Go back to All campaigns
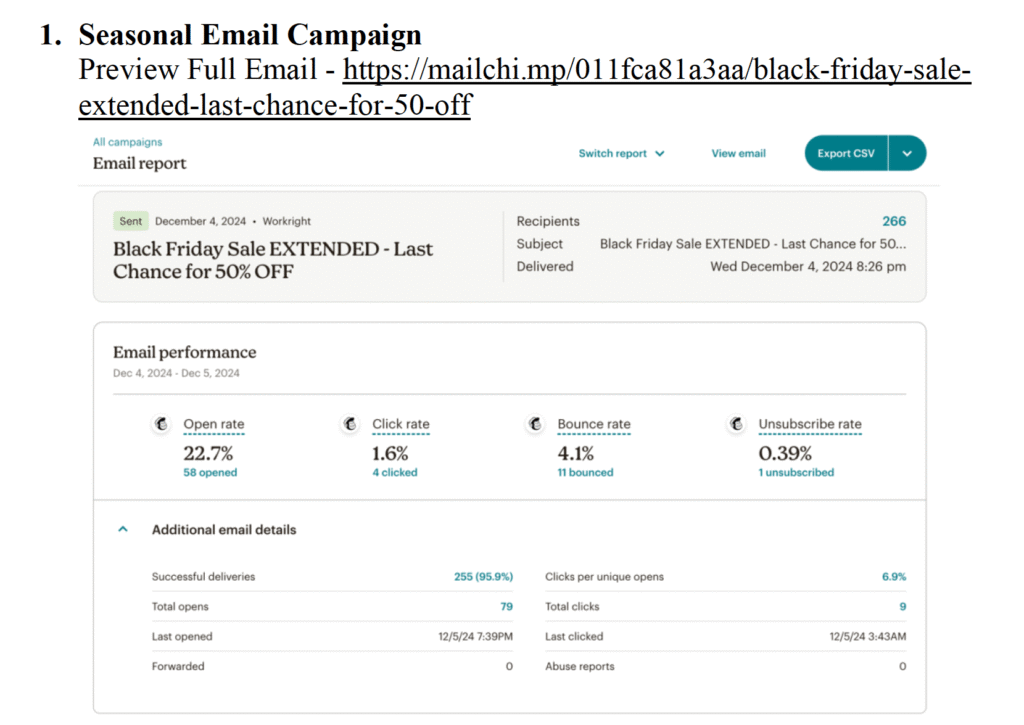 pyautogui.click(x=127, y=142)
